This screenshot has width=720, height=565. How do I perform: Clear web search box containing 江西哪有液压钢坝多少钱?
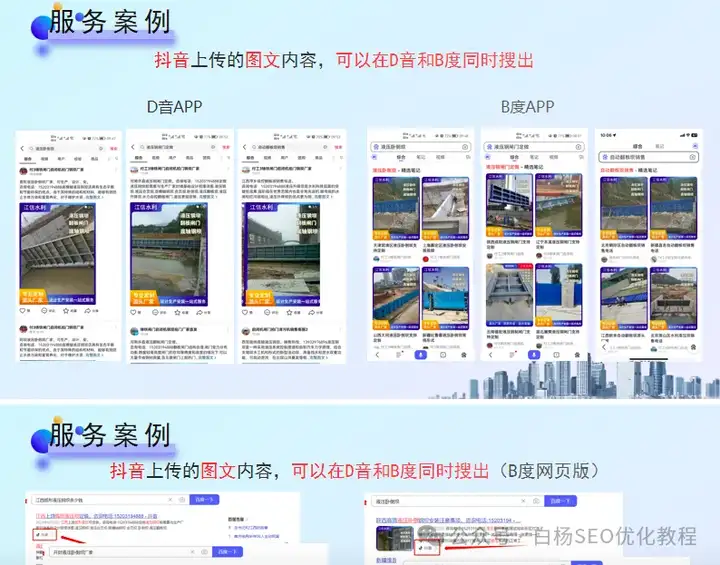[170, 500]
